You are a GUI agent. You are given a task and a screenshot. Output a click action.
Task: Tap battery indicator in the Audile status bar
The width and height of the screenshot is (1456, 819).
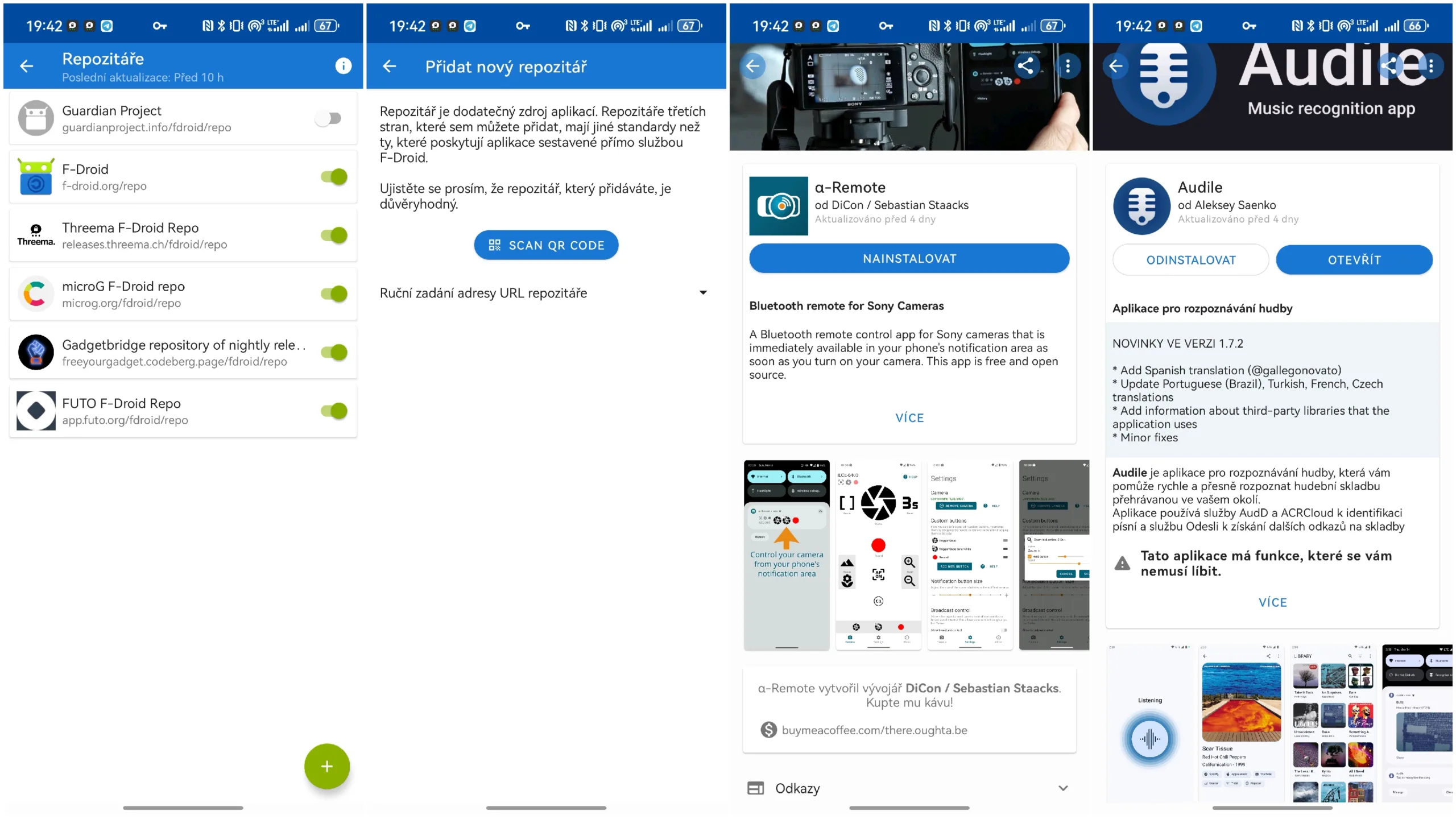(1415, 26)
